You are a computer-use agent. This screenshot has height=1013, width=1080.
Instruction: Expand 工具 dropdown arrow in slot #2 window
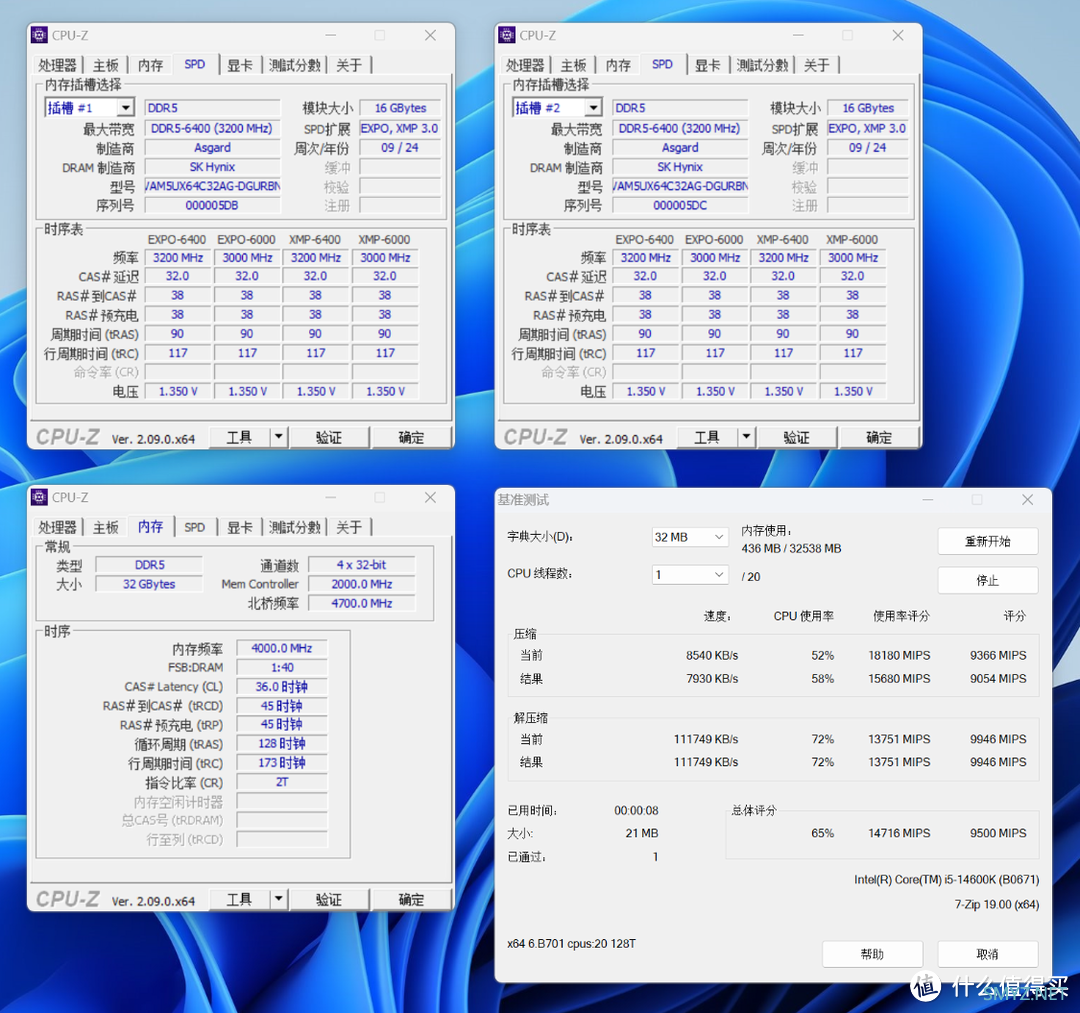[746, 437]
